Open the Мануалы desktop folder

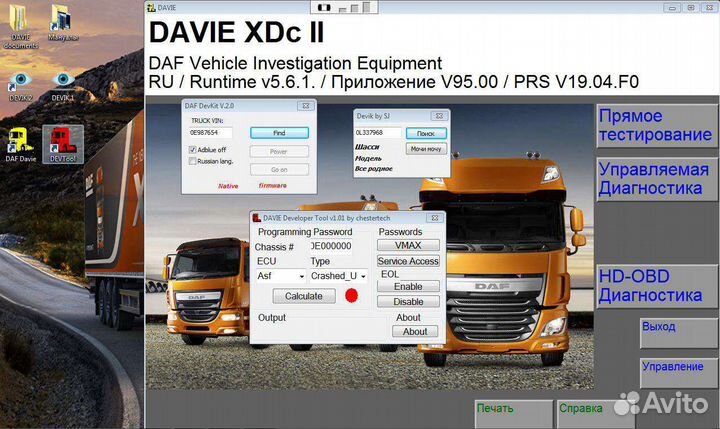[62, 23]
